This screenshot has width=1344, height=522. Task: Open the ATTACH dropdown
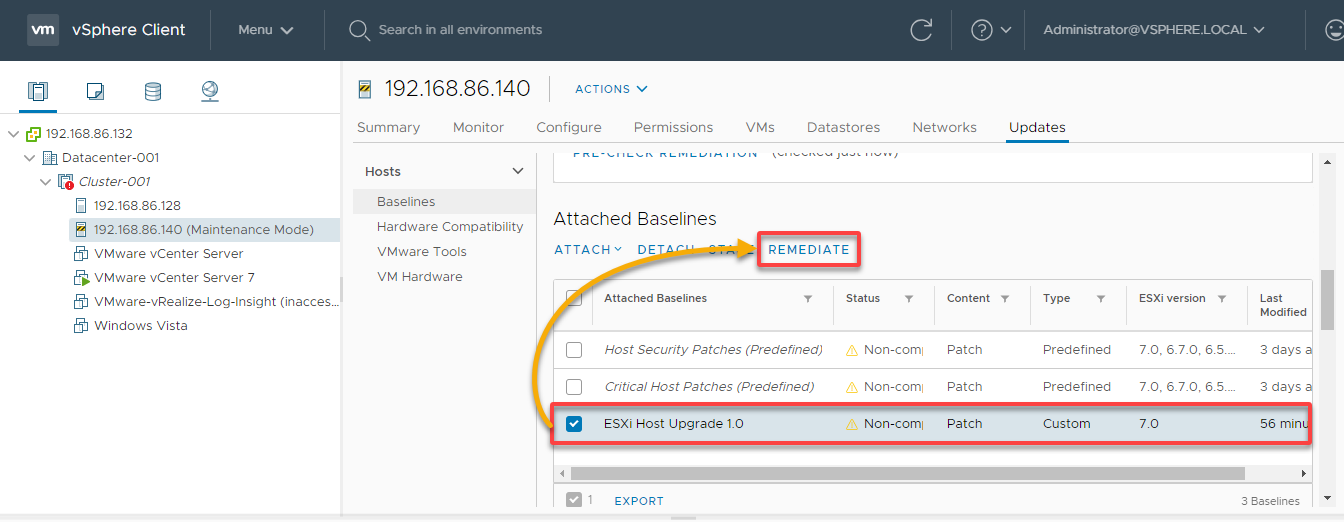pos(589,250)
